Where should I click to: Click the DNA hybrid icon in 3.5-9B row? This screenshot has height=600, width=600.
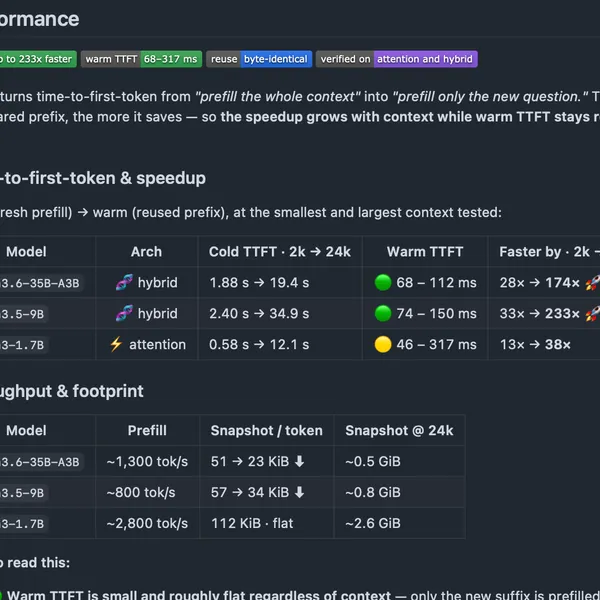pos(124,313)
